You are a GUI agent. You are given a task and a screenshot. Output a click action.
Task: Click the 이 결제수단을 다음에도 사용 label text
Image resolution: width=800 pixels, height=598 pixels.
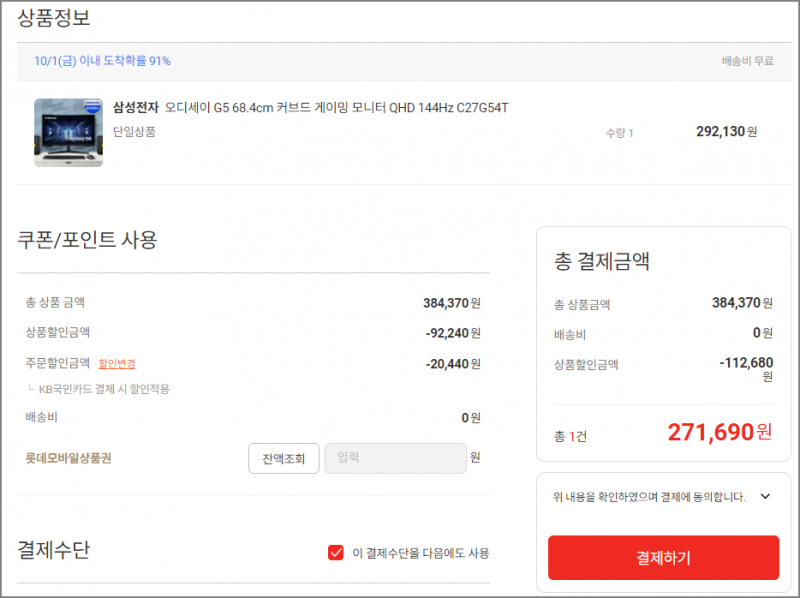pyautogui.click(x=421, y=553)
